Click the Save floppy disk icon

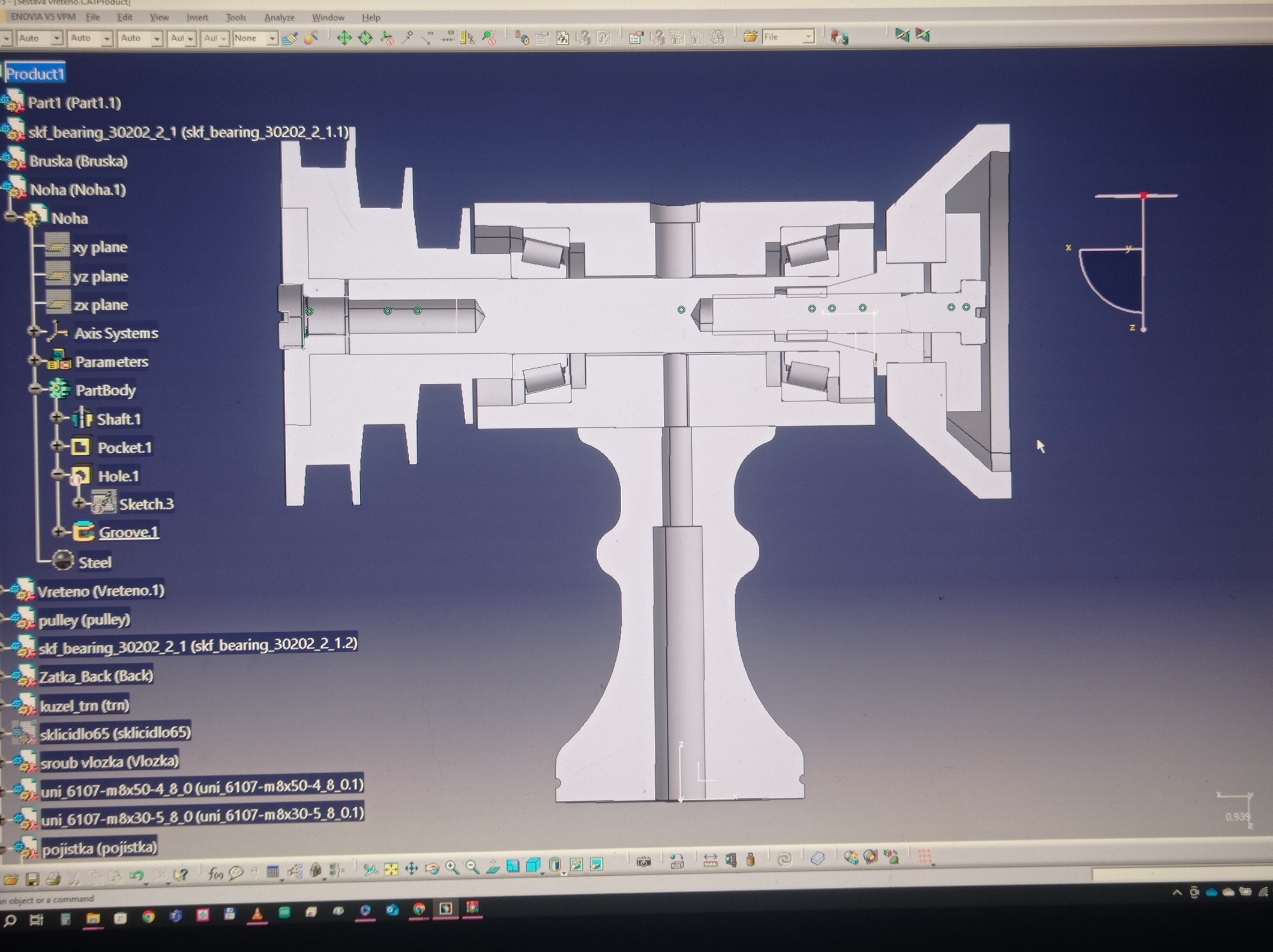[32, 879]
